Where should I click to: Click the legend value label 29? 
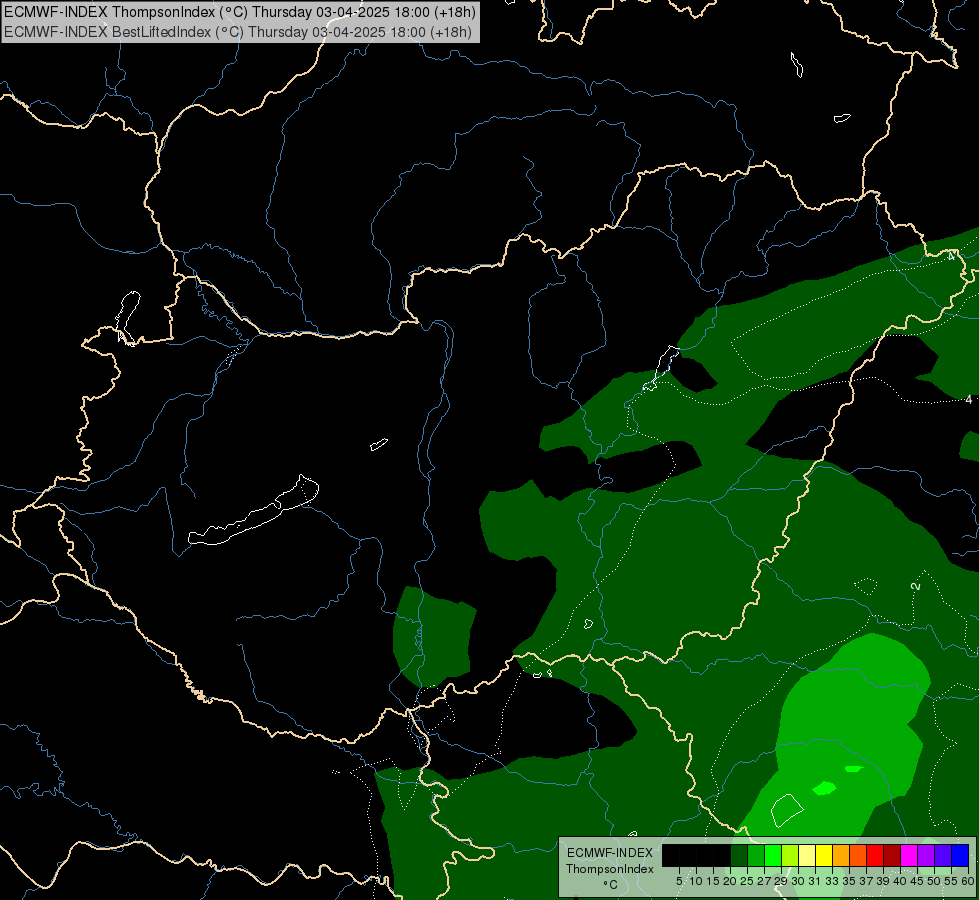[x=781, y=881]
